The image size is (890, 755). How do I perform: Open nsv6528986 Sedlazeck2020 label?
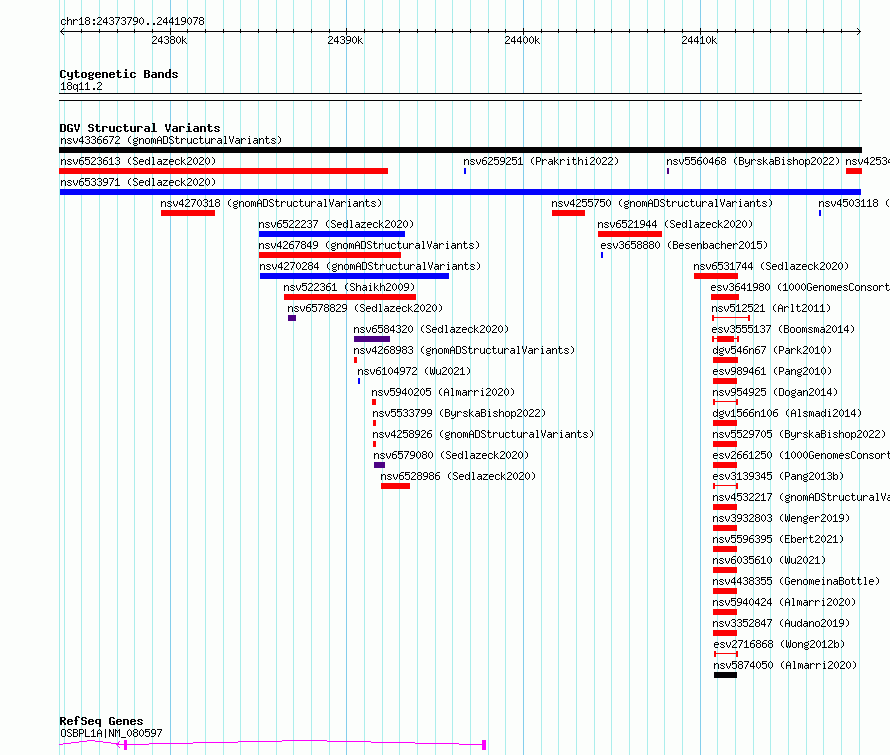(458, 476)
